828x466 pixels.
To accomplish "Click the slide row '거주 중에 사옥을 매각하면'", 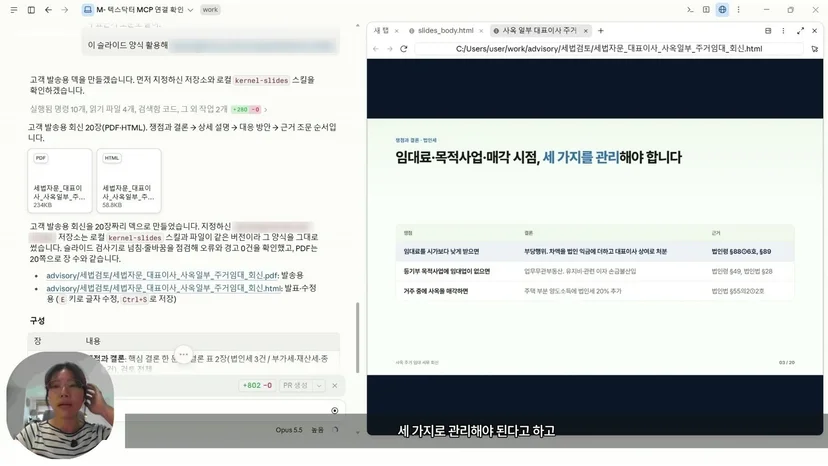I will click(595, 291).
